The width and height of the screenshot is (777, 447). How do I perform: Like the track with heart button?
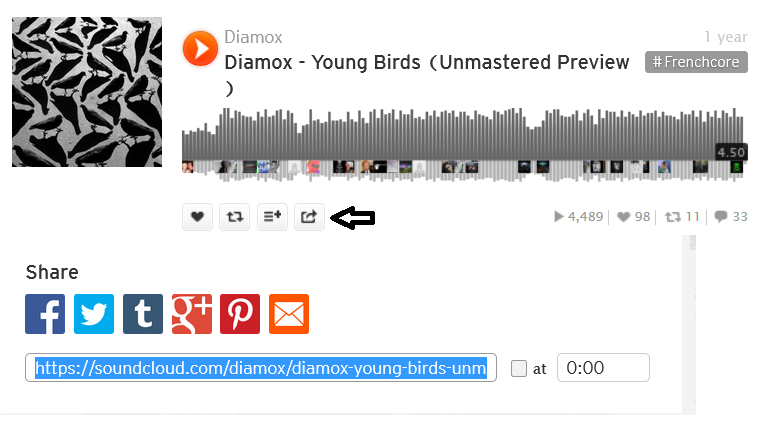pyautogui.click(x=197, y=217)
